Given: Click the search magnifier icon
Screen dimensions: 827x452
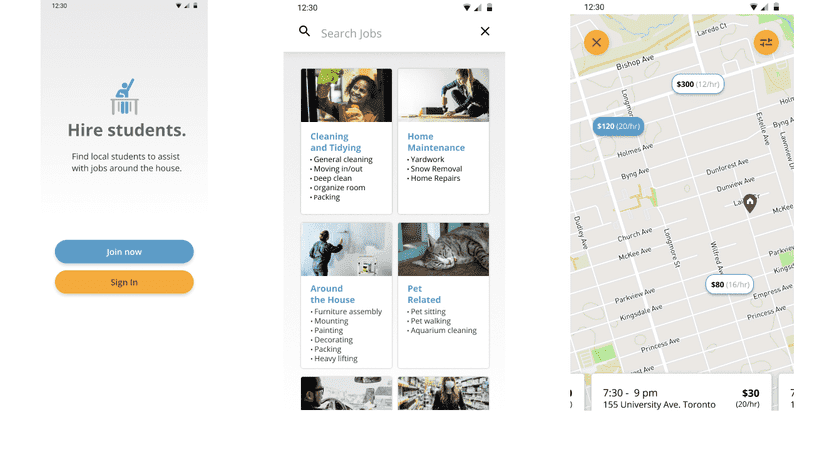Looking at the screenshot, I should 304,31.
